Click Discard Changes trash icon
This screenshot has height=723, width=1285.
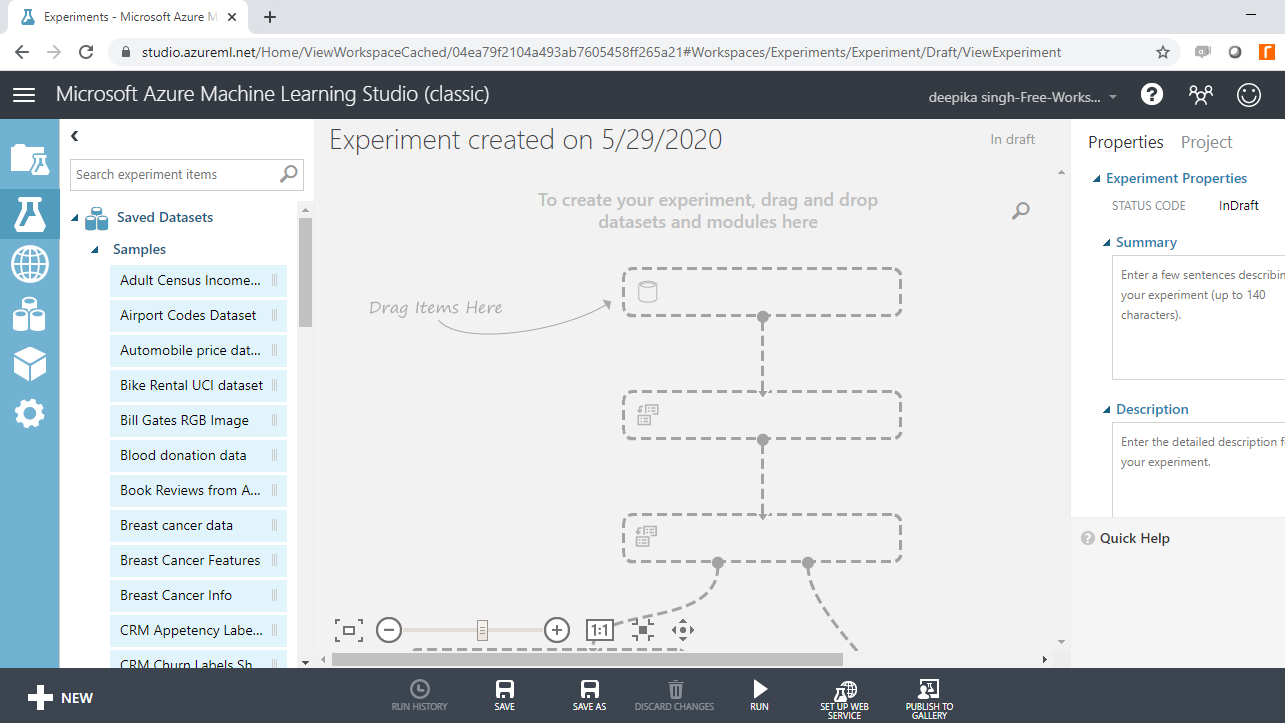675,696
